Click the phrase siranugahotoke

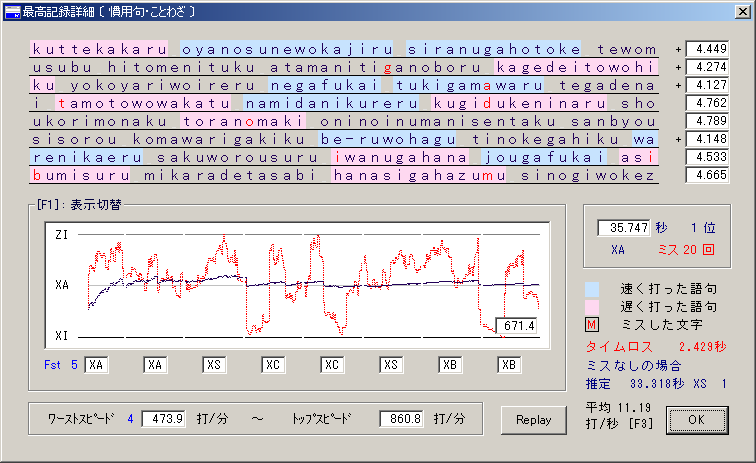pyautogui.click(x=494, y=49)
